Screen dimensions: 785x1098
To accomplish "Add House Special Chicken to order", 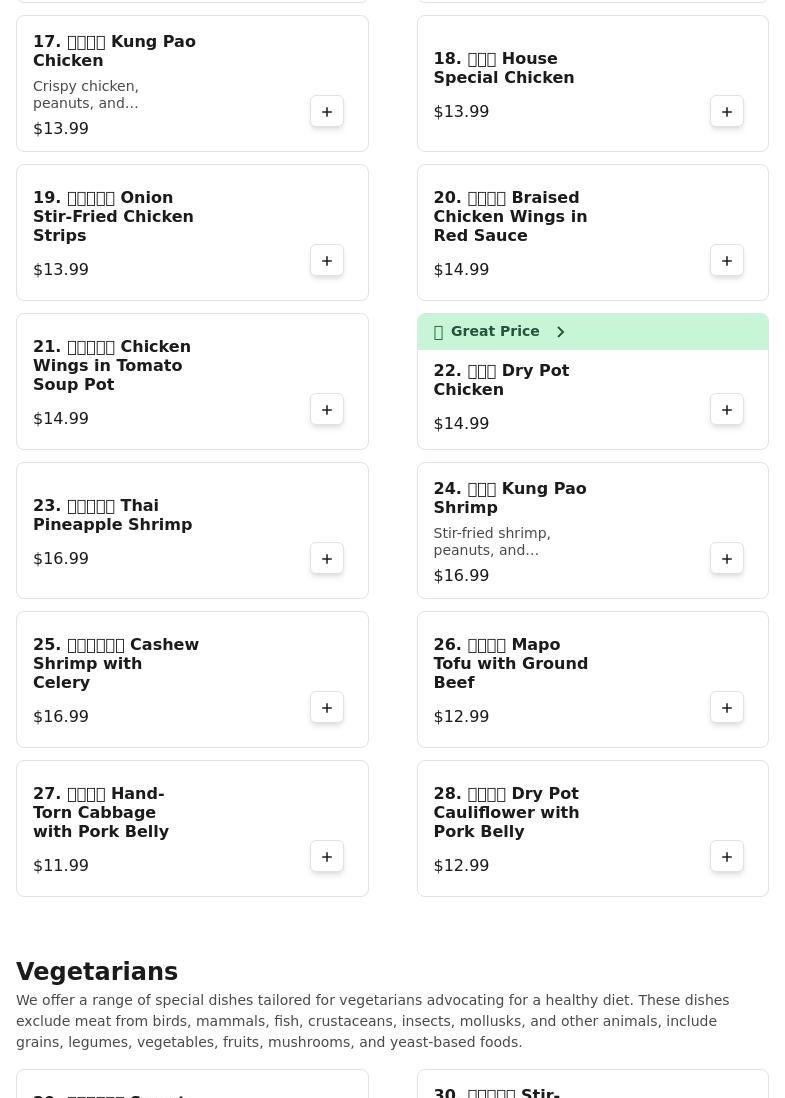I will point(727,112).
